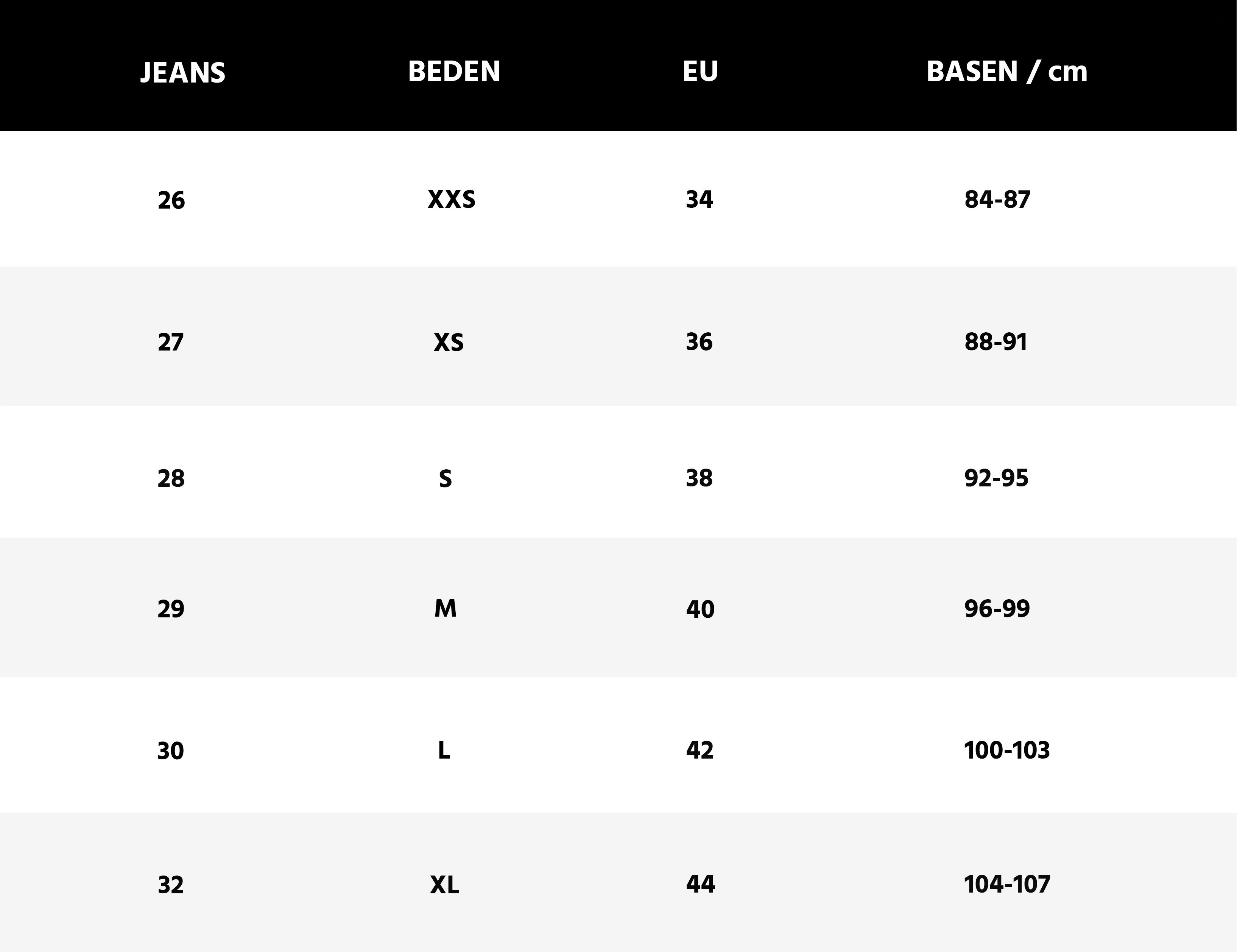This screenshot has width=1237, height=952.
Task: Select the XS size cell
Action: point(449,342)
